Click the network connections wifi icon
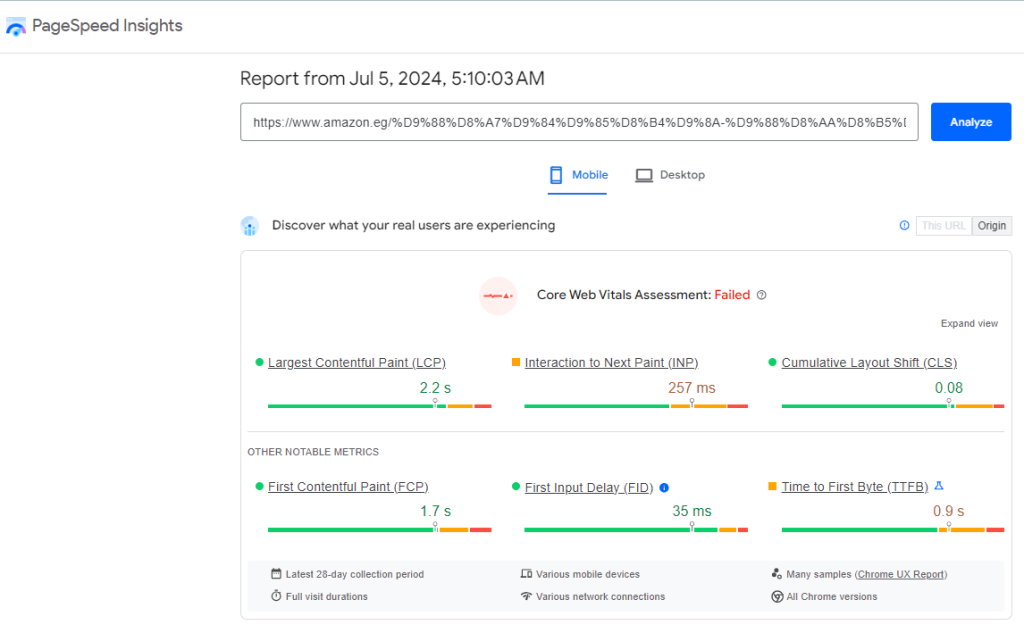This screenshot has height=625, width=1024. tap(524, 595)
